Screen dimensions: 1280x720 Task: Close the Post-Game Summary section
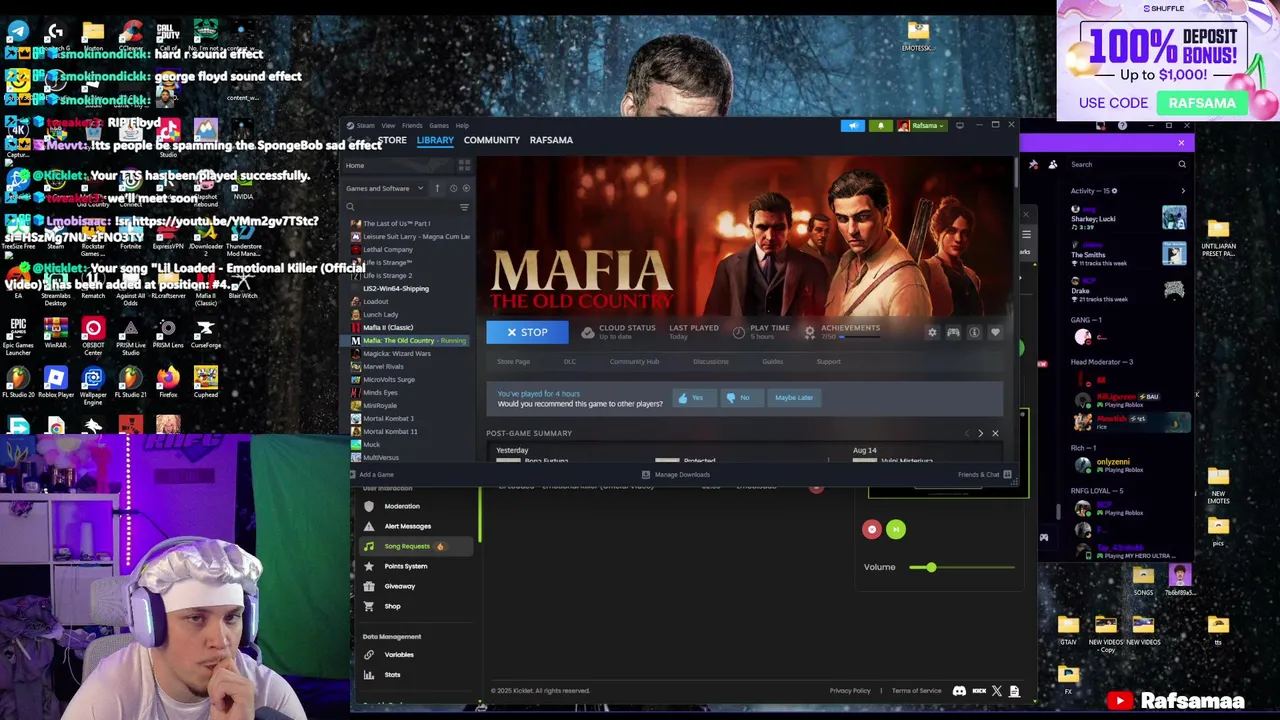pyautogui.click(x=995, y=434)
